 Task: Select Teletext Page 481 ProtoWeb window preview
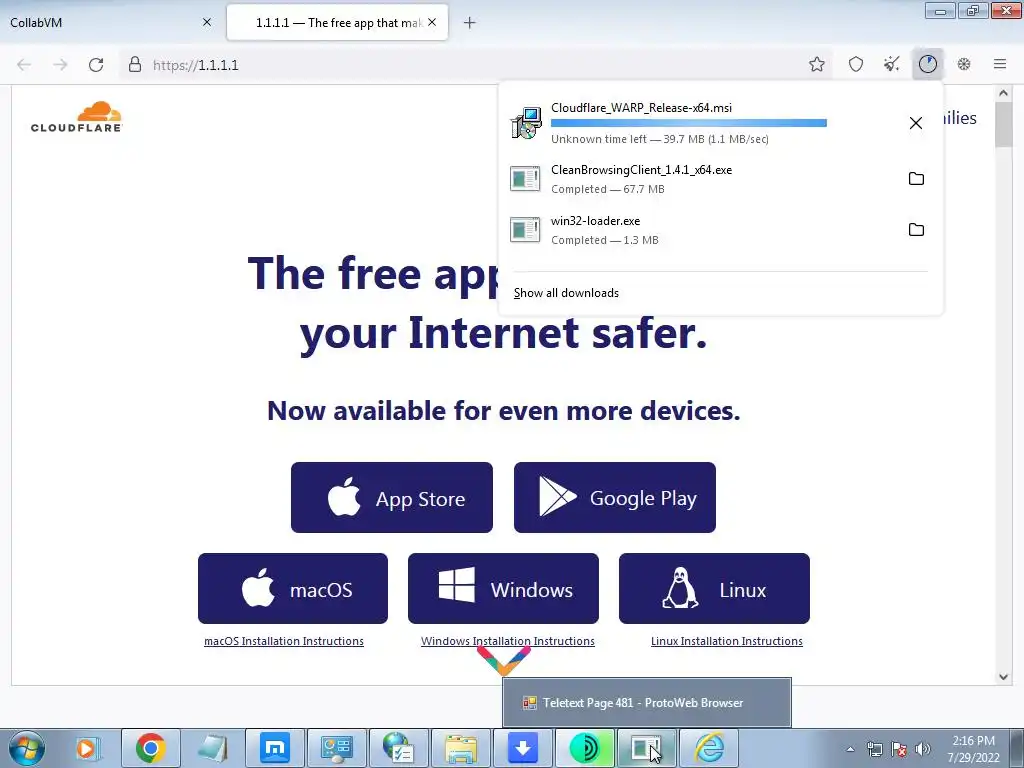(x=647, y=703)
